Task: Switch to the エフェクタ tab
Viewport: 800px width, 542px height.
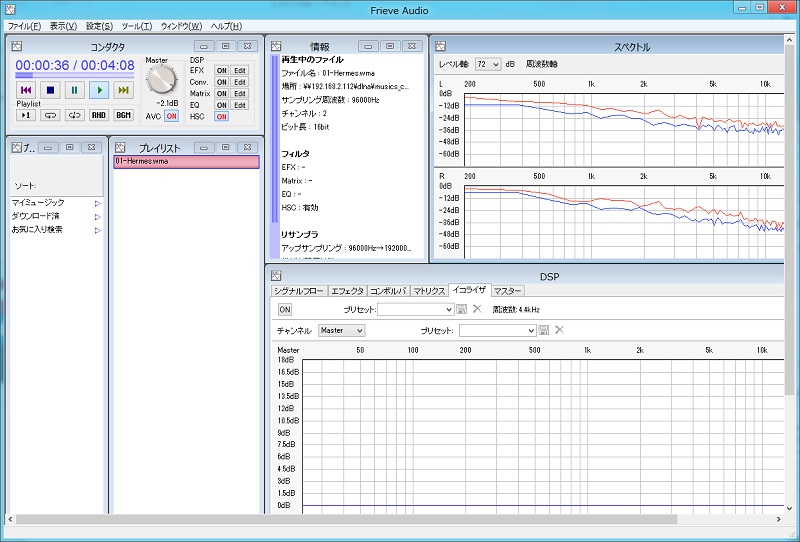Action: (347, 291)
